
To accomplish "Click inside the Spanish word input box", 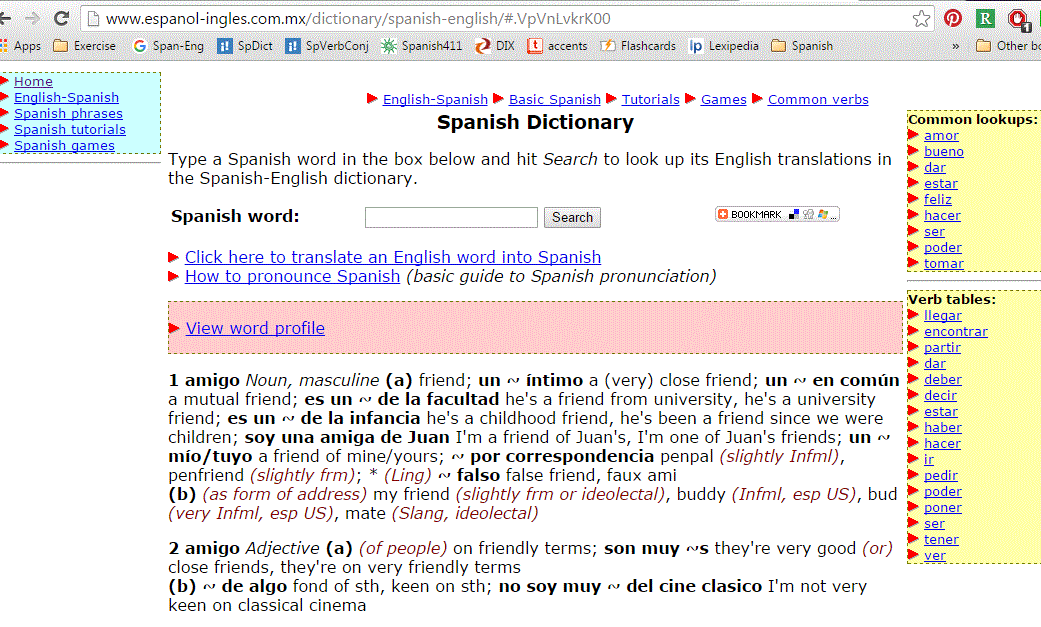I will pyautogui.click(x=451, y=217).
